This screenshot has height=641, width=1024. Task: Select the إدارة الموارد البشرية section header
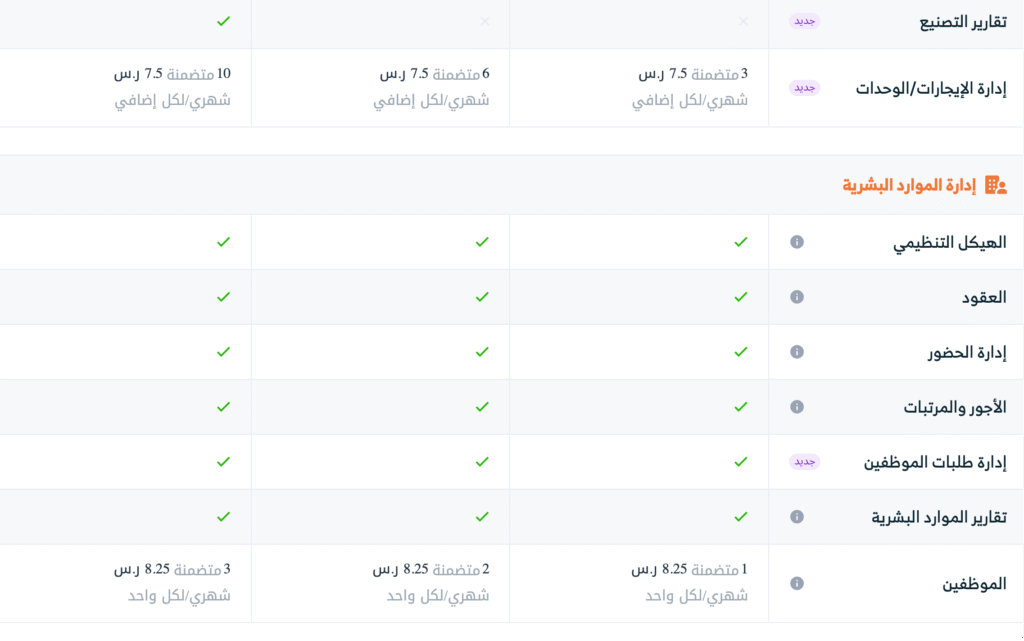point(909,185)
